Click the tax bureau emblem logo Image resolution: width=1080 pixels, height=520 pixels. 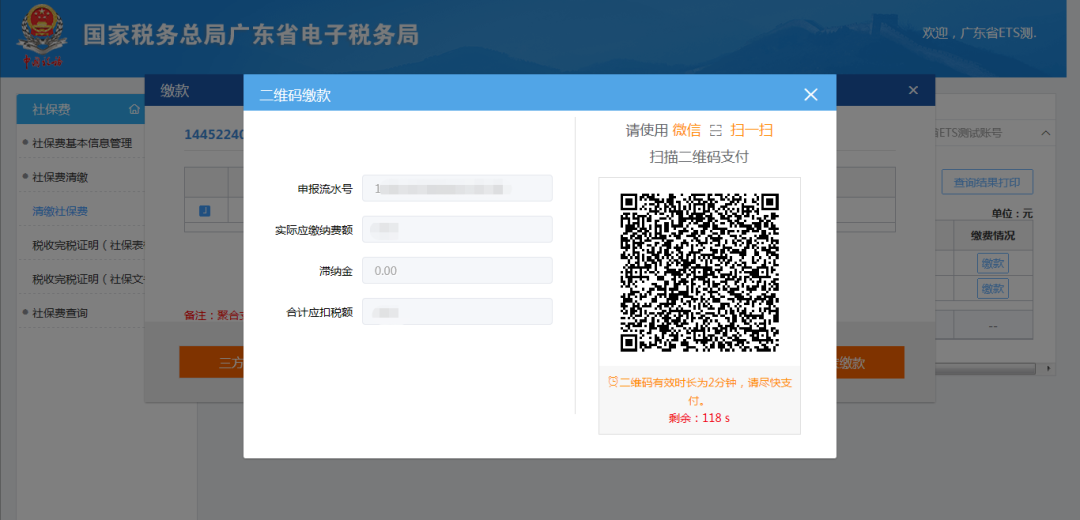pos(43,37)
